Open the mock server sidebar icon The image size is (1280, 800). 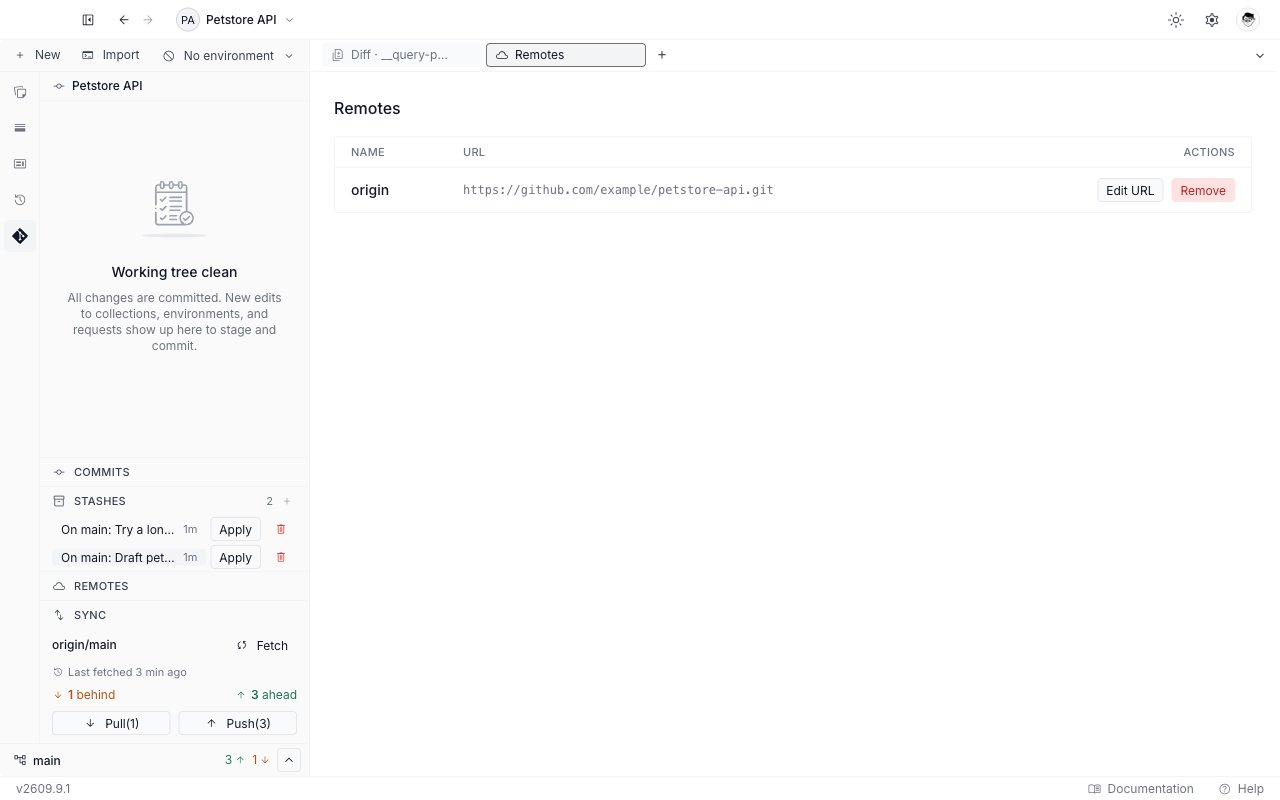point(20,164)
